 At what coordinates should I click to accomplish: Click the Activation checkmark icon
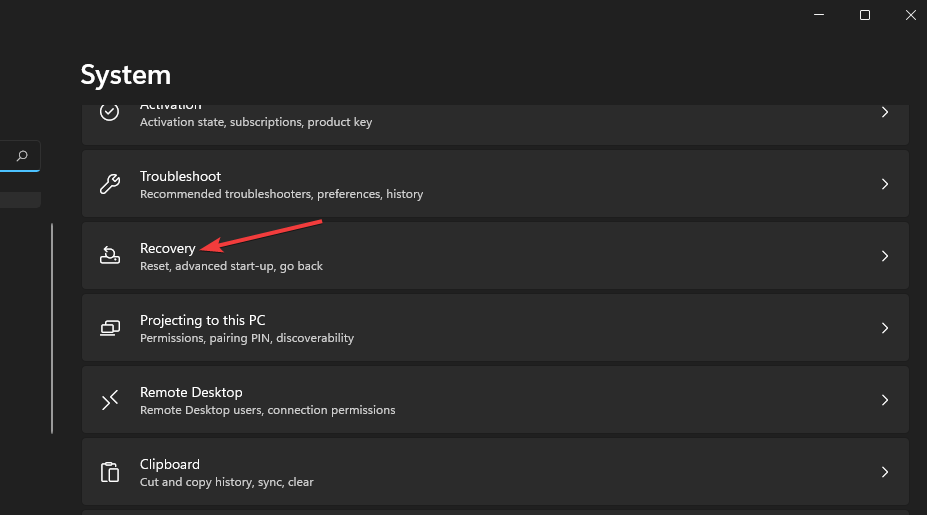pyautogui.click(x=109, y=112)
